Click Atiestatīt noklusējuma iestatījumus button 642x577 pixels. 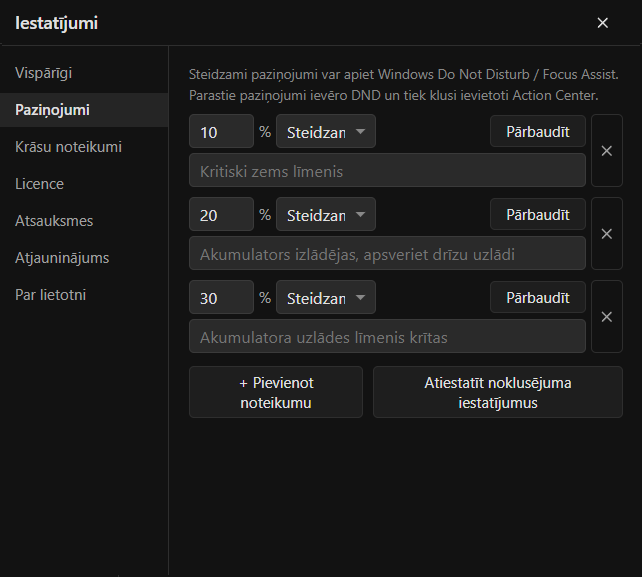coord(498,392)
